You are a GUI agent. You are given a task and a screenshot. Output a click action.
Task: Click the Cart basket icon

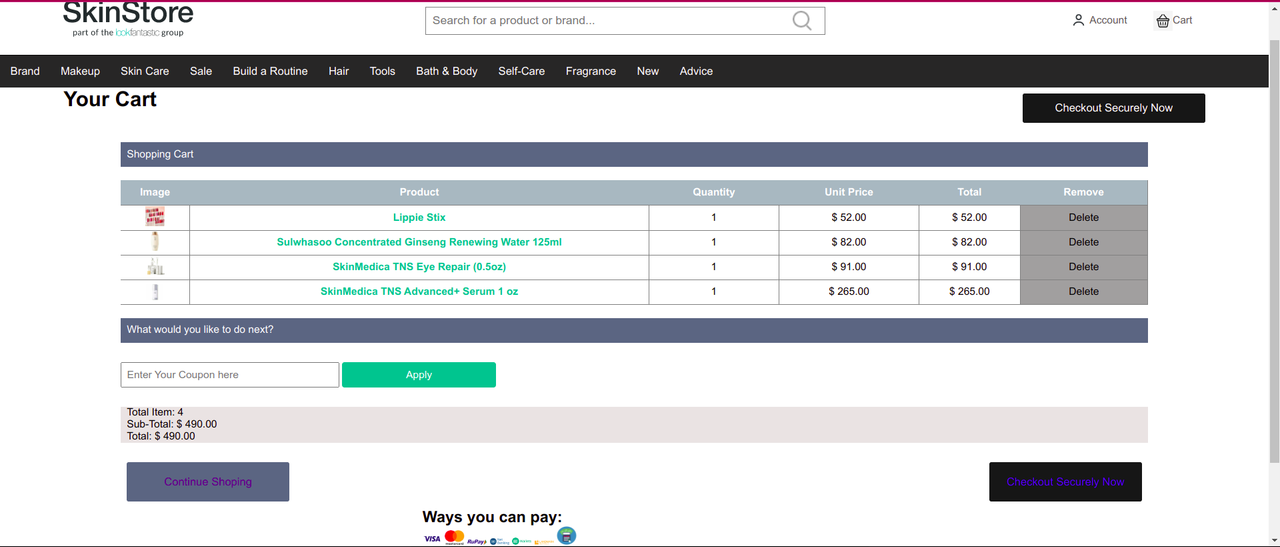[1162, 21]
